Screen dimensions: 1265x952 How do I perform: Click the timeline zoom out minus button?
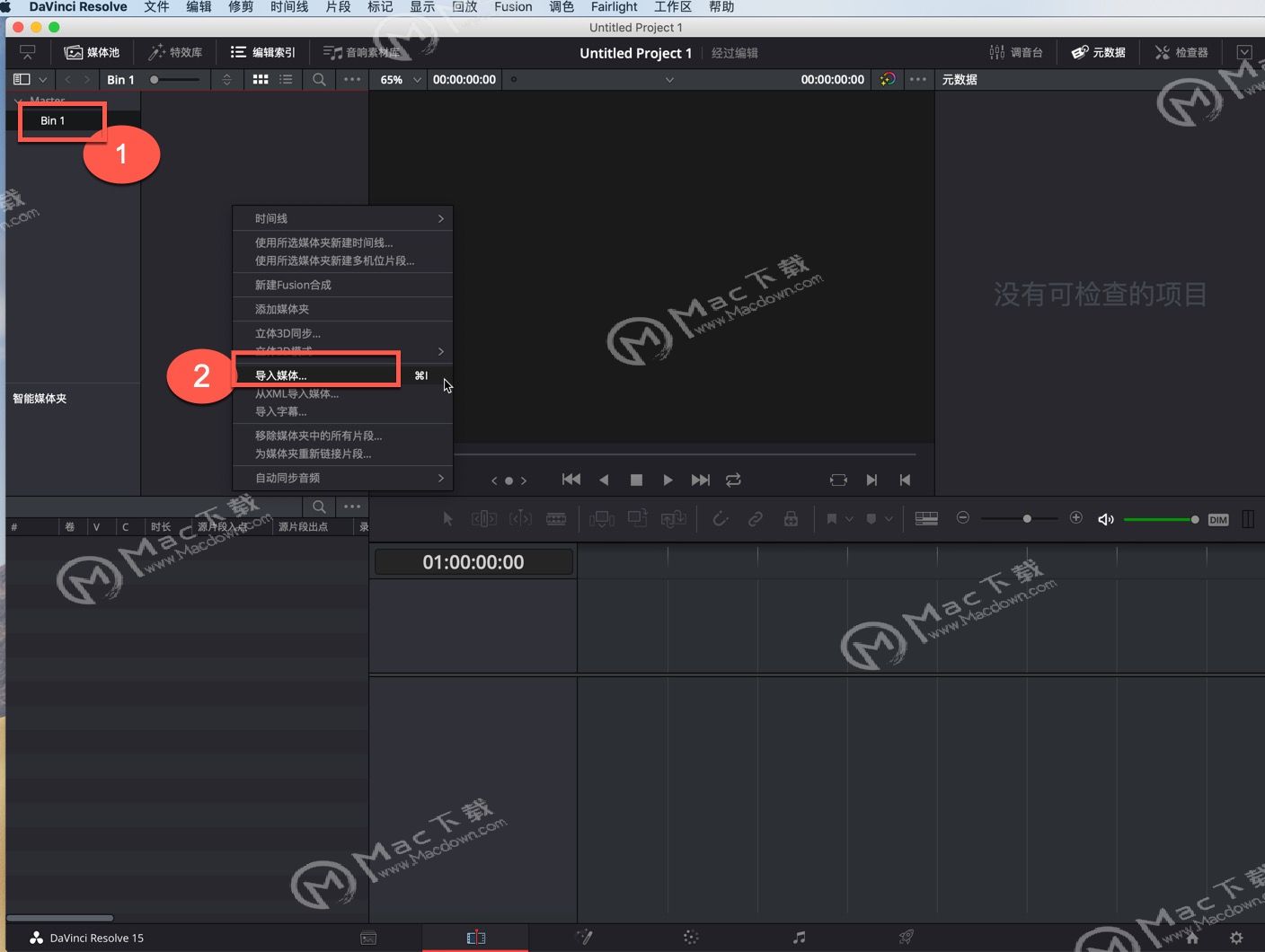962,518
